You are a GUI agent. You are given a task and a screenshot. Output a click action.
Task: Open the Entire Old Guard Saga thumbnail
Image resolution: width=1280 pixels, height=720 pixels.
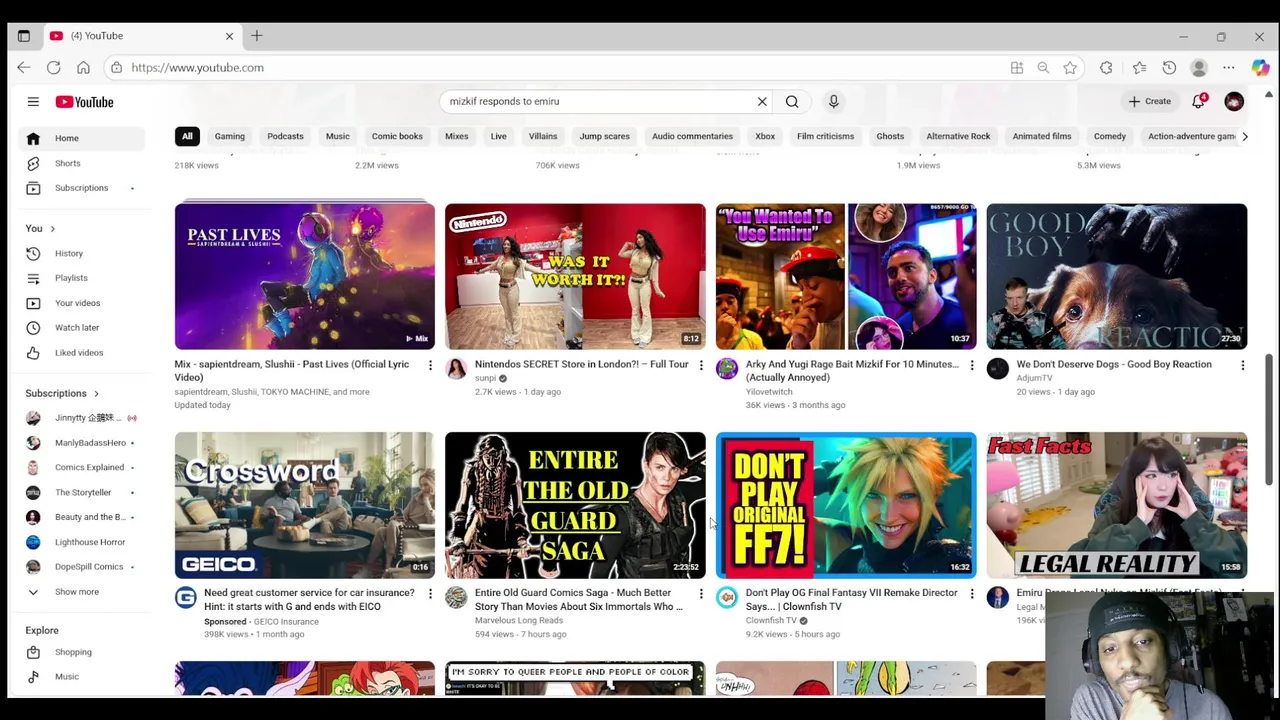click(x=575, y=505)
